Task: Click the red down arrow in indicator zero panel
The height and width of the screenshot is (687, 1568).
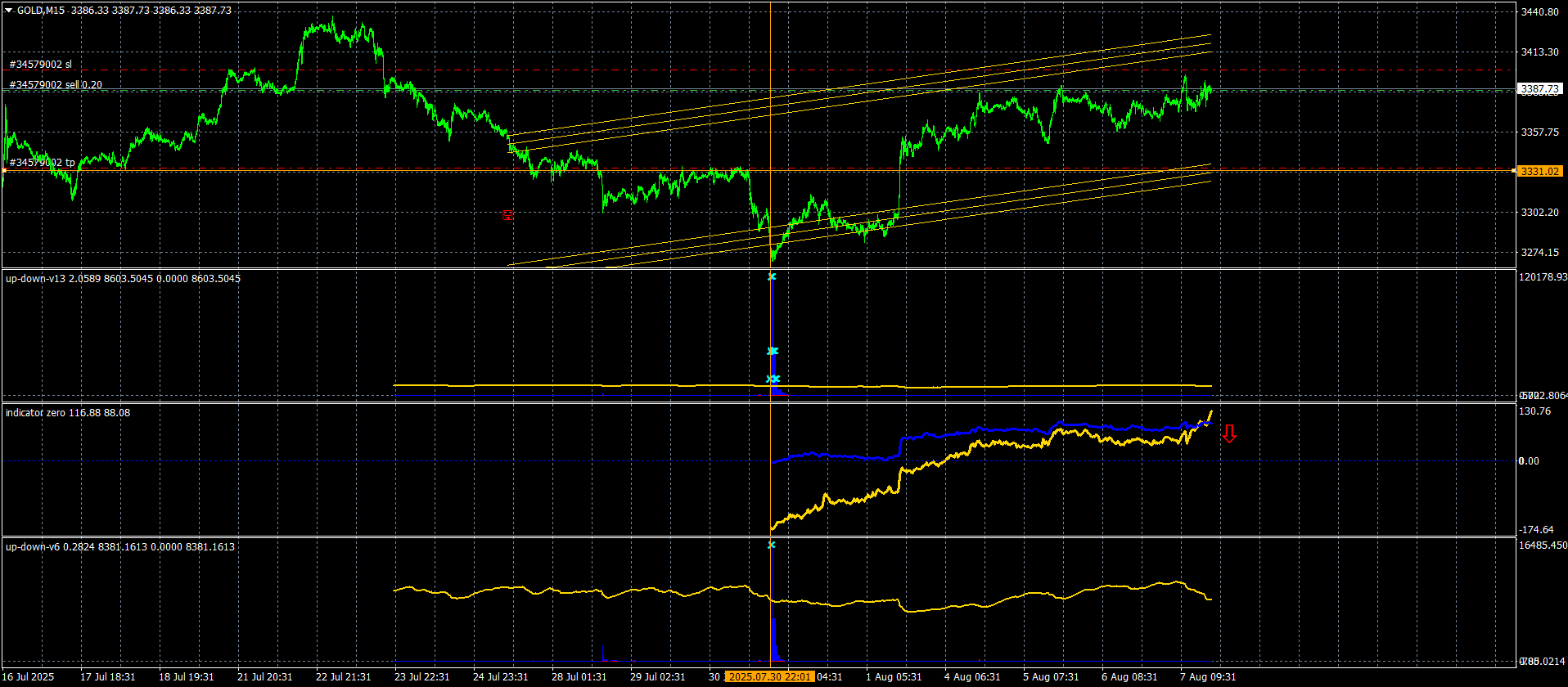Action: [x=1228, y=433]
